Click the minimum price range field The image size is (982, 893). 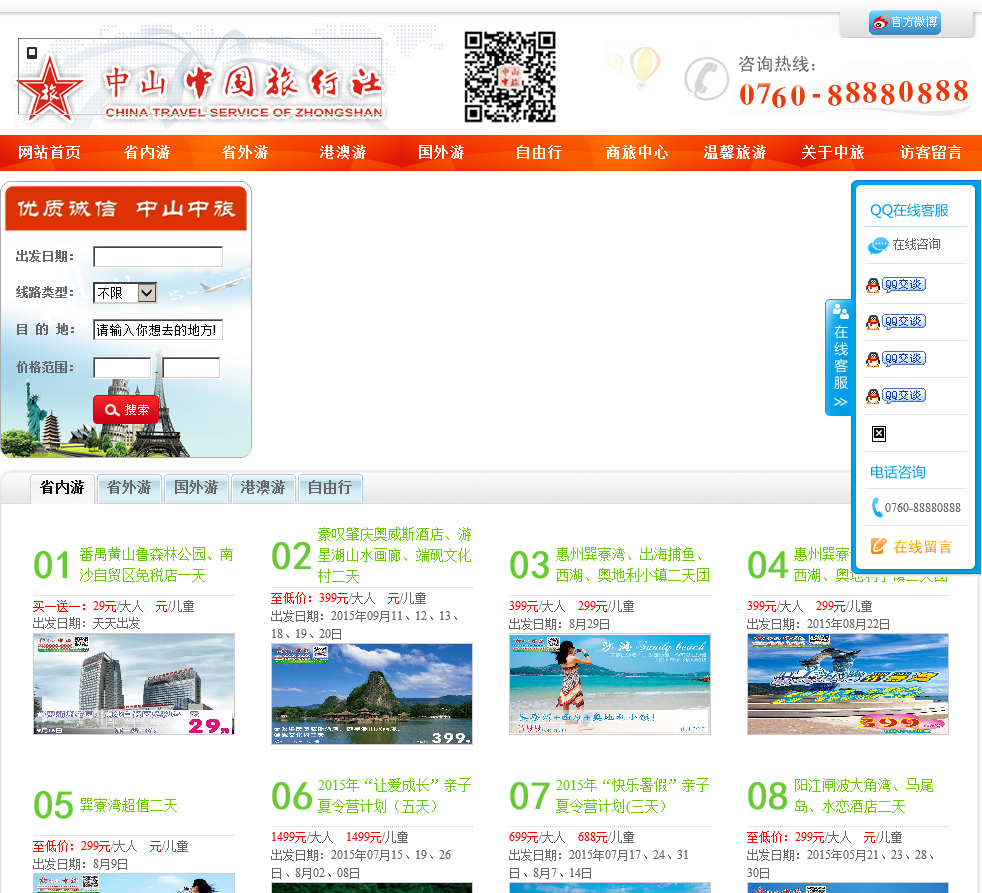122,368
